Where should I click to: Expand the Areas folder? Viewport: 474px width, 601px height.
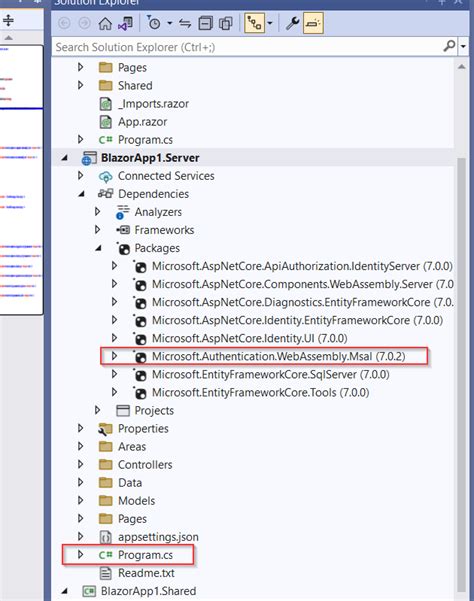tap(80, 446)
